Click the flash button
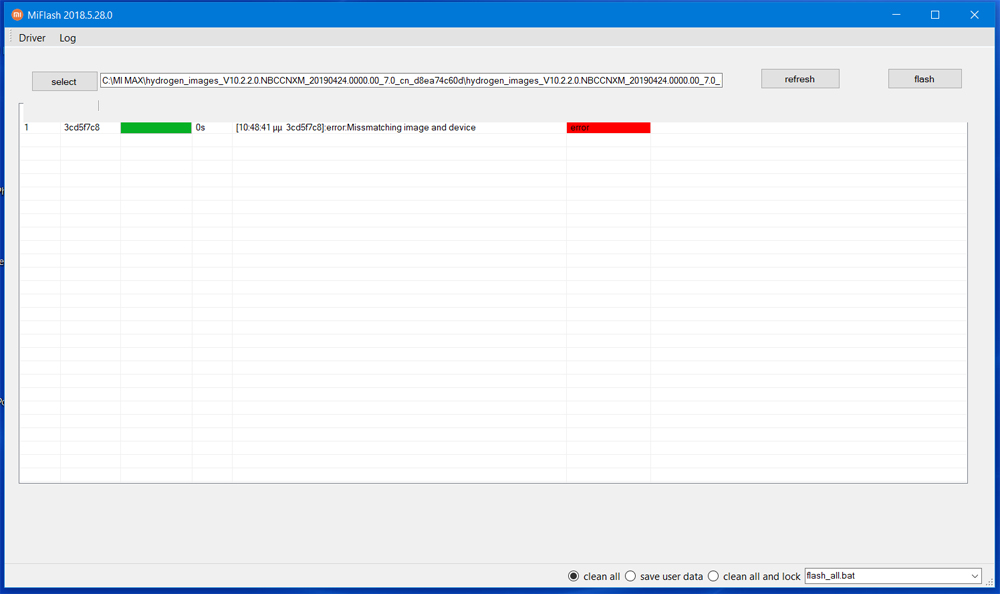Image resolution: width=1000 pixels, height=594 pixels. click(924, 79)
